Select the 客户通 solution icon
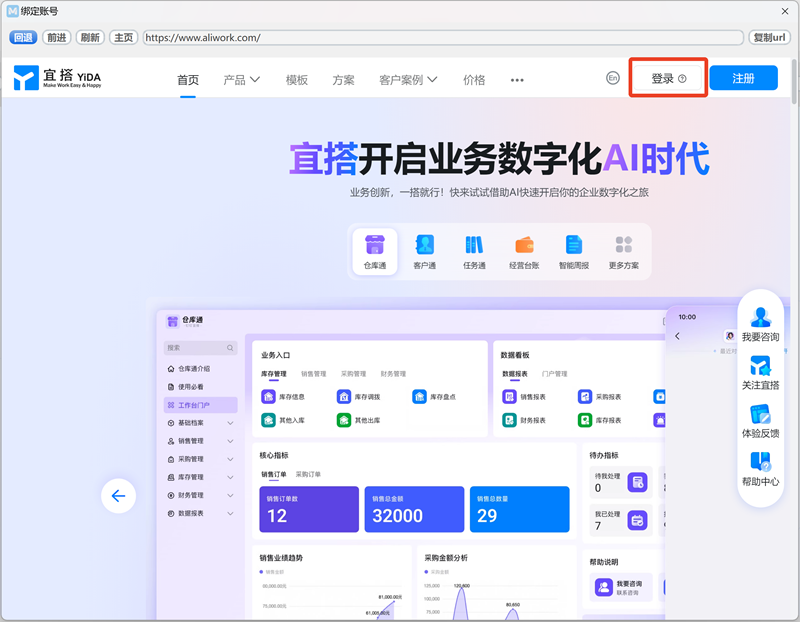 click(x=424, y=244)
